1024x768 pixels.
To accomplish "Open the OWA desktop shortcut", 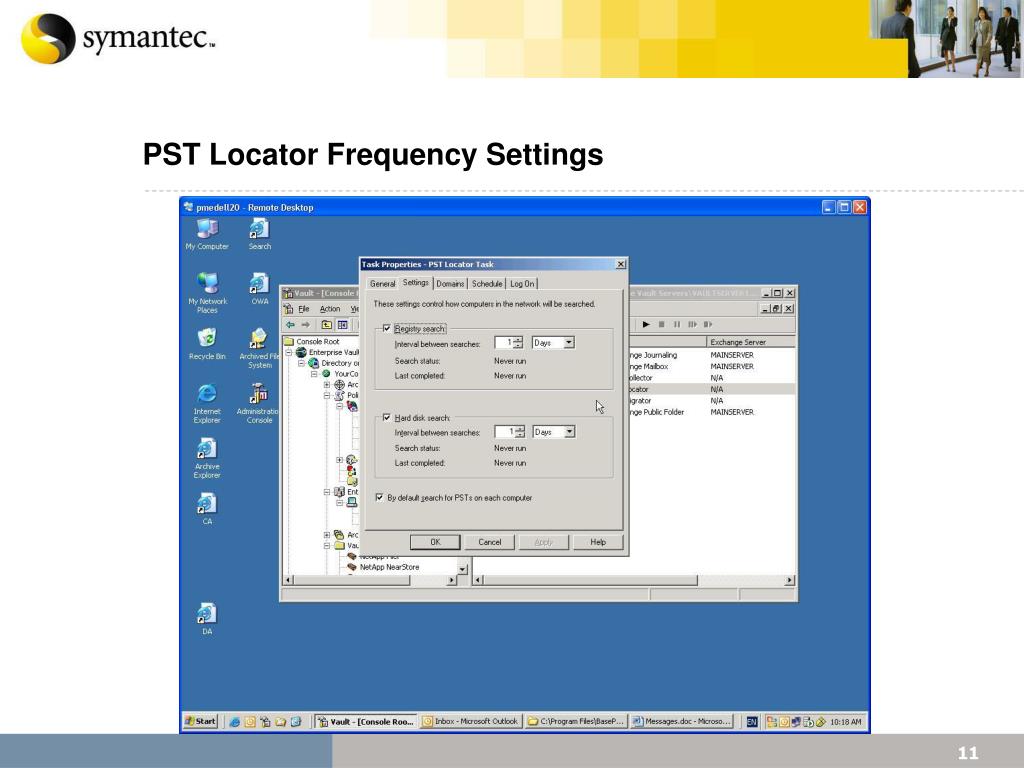I will [259, 289].
